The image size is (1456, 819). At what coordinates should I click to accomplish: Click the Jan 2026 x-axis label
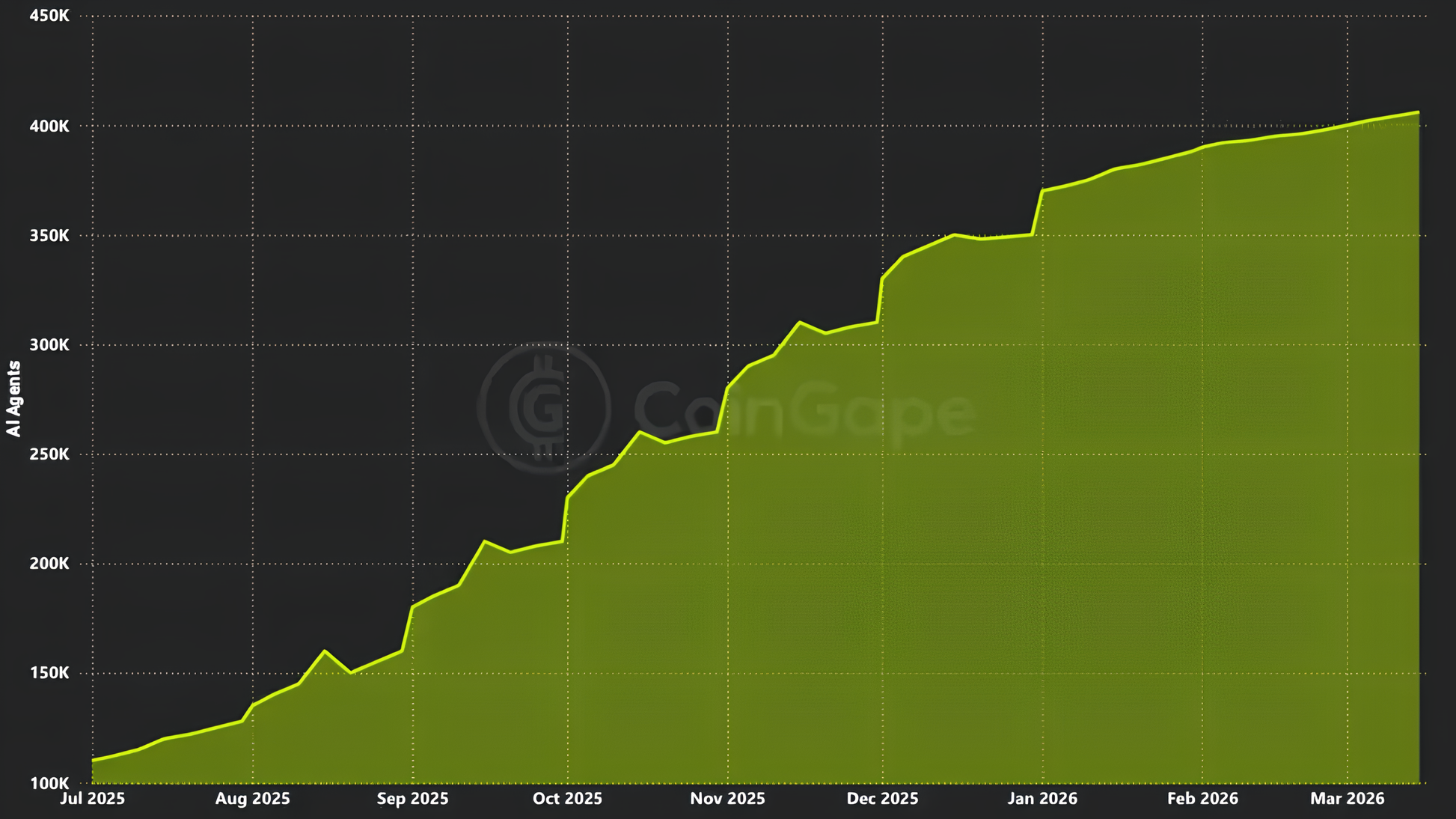pos(1042,799)
